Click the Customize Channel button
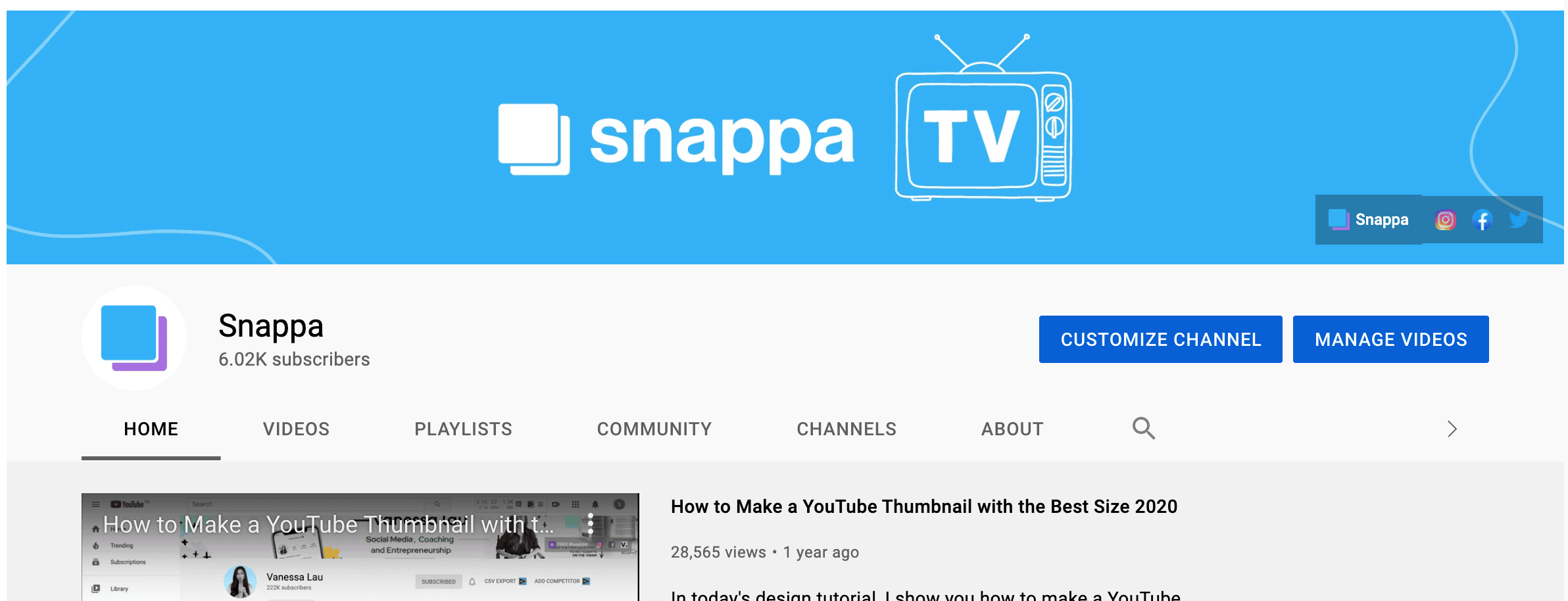Viewport: 1568px width, 601px height. click(1161, 339)
